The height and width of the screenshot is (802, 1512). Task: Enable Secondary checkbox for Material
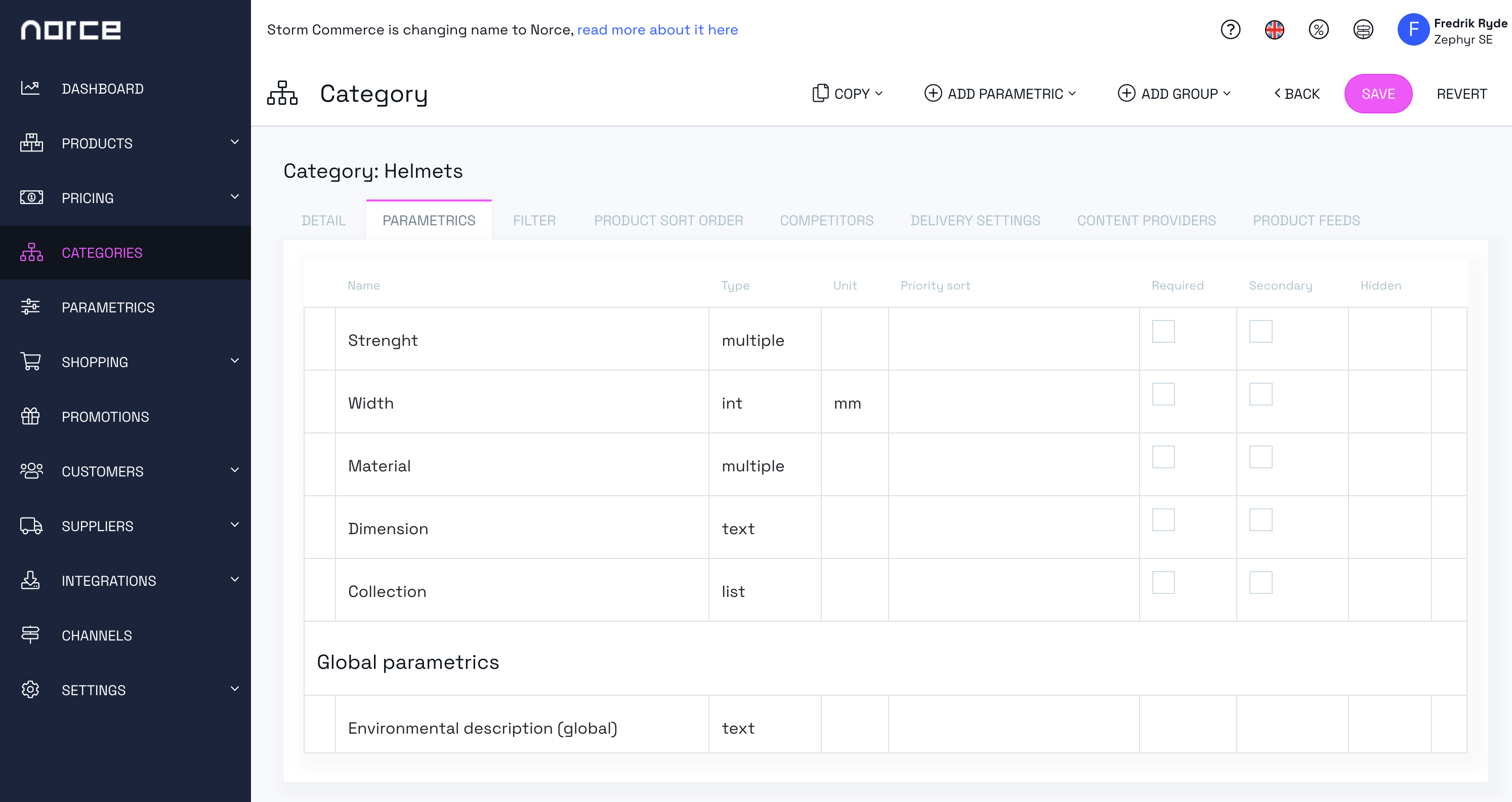[1261, 457]
